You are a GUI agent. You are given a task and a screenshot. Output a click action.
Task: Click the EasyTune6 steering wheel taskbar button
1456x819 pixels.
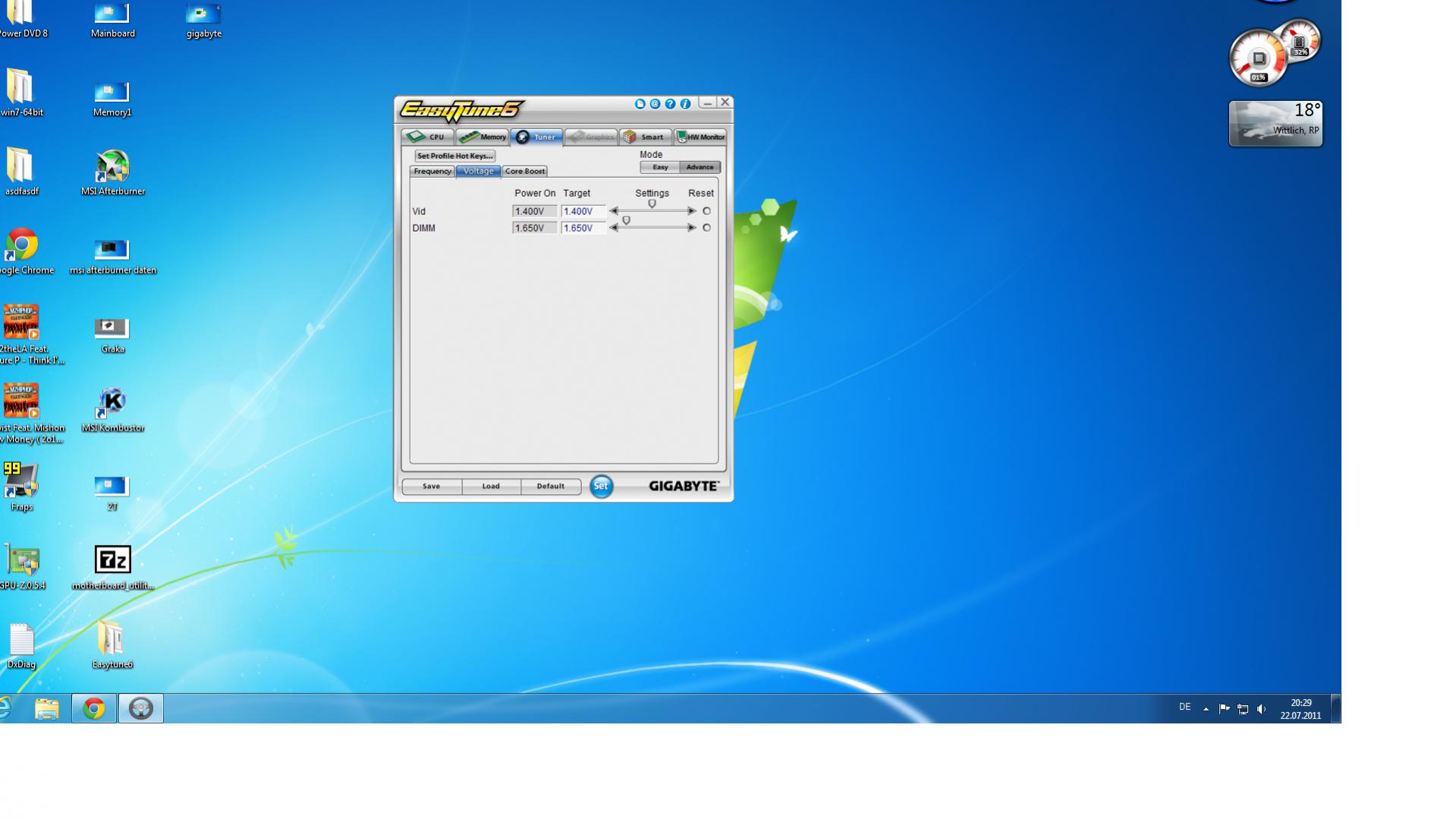(140, 708)
